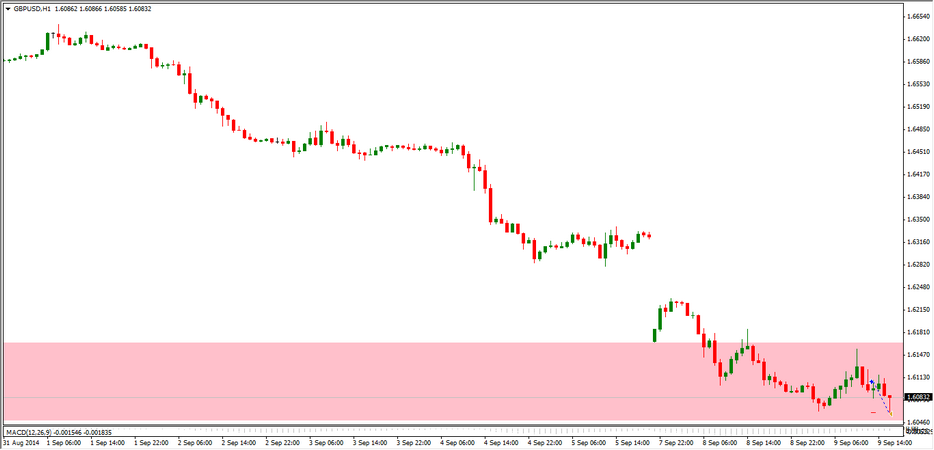The width and height of the screenshot is (934, 450).
Task: Click the small red dash marker below candles
Action: tap(873, 412)
